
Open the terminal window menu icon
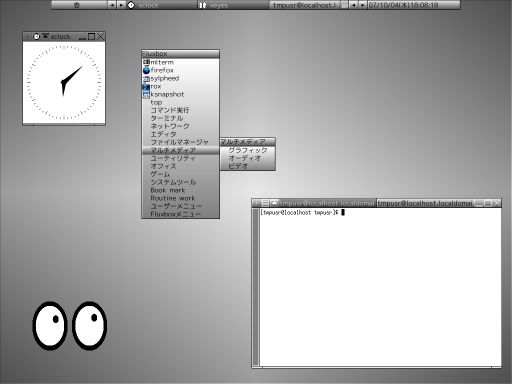coord(265,203)
